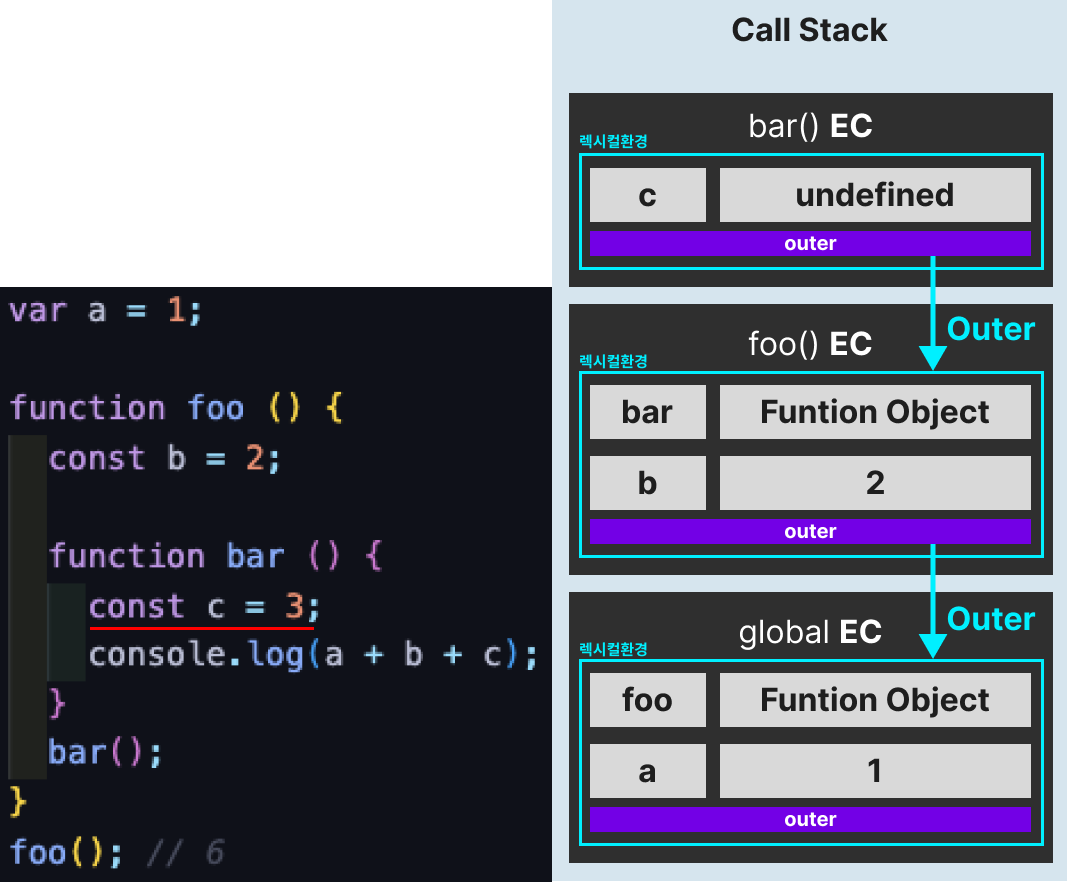Viewport: 1067px width, 882px height.
Task: Click the '// 6' comment
Action: [186, 853]
